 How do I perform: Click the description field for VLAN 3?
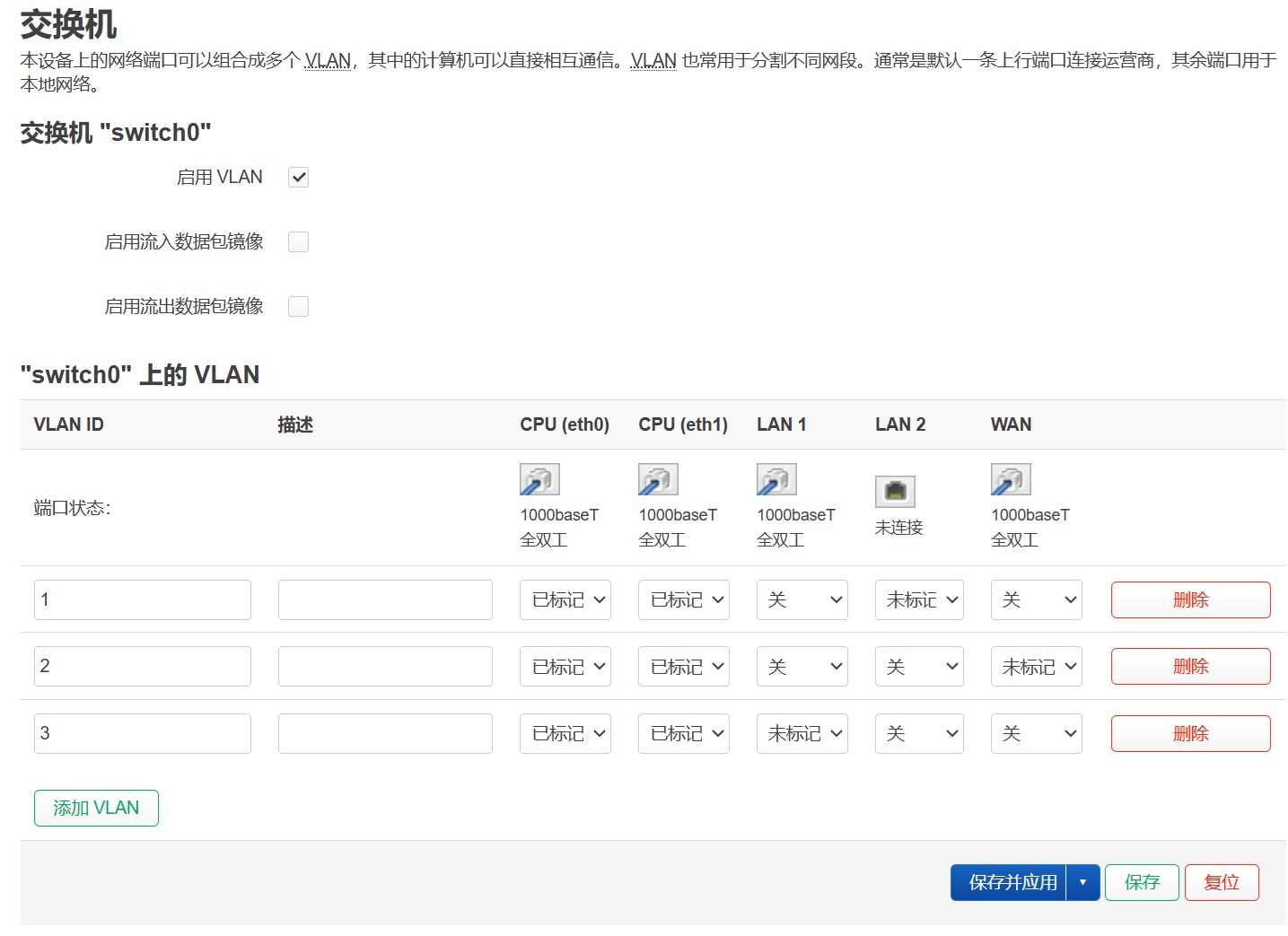(385, 734)
